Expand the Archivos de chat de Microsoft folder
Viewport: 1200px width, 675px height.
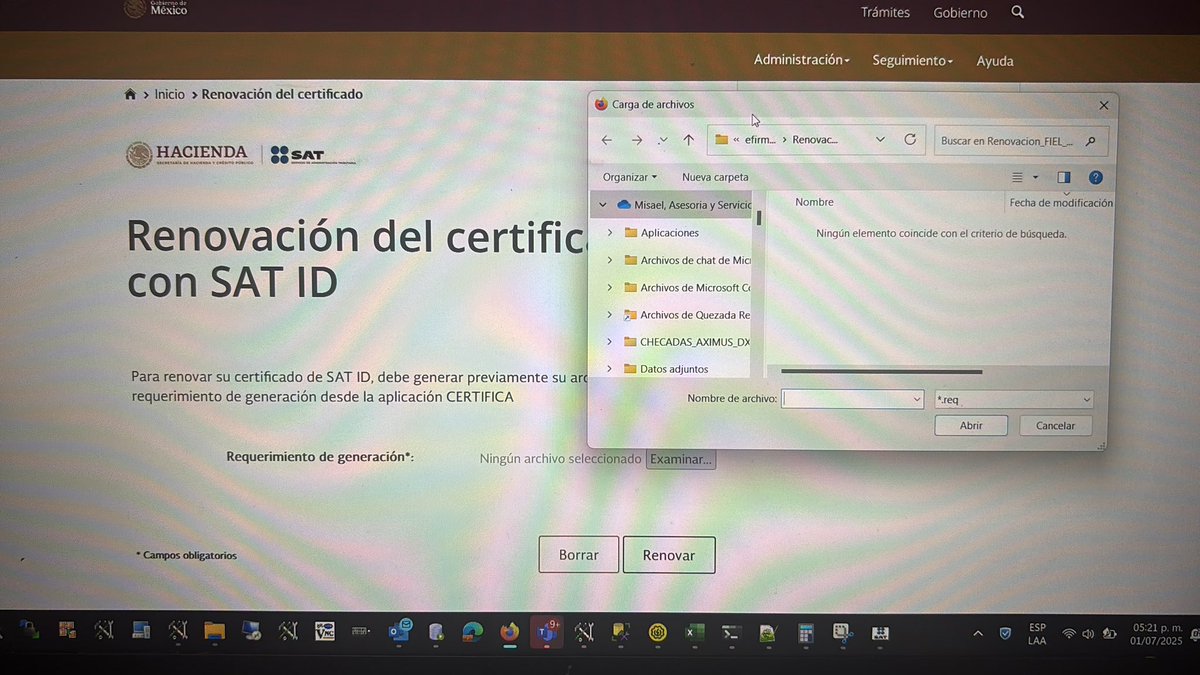click(x=610, y=260)
